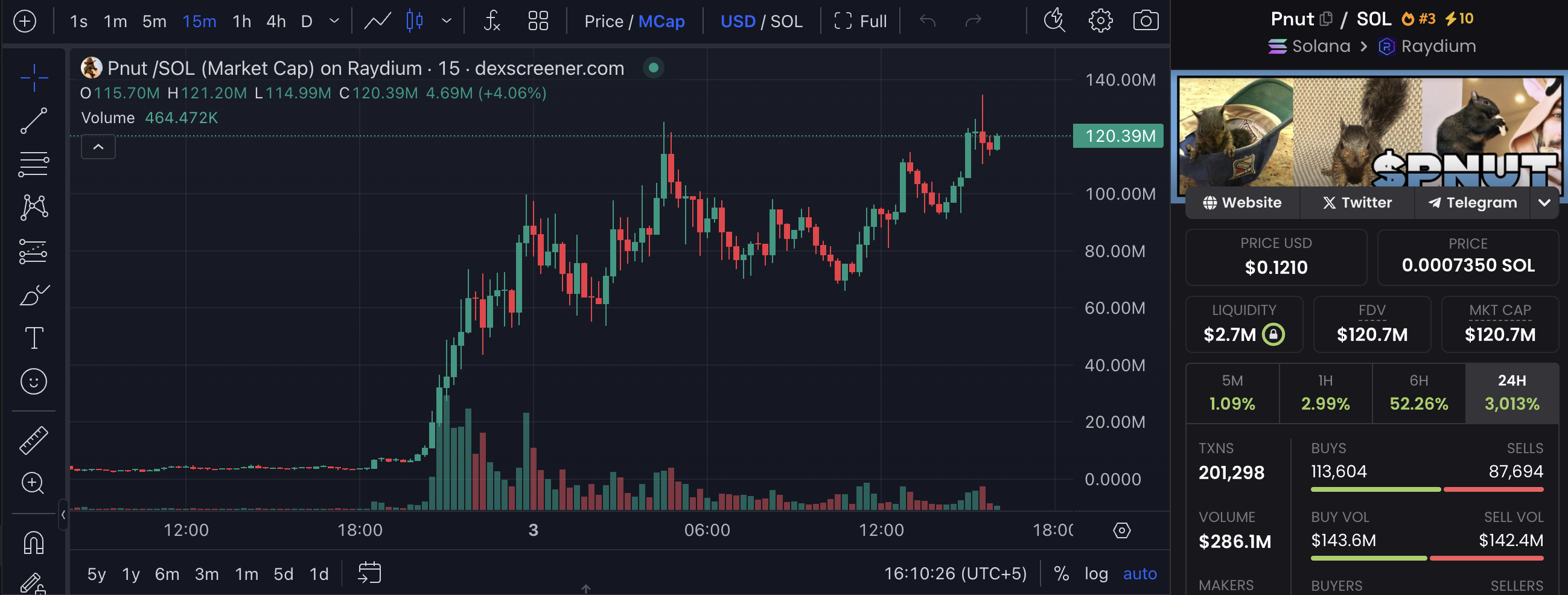The height and width of the screenshot is (595, 1568).
Task: Open the chart type dropdown arrow
Action: (x=447, y=21)
